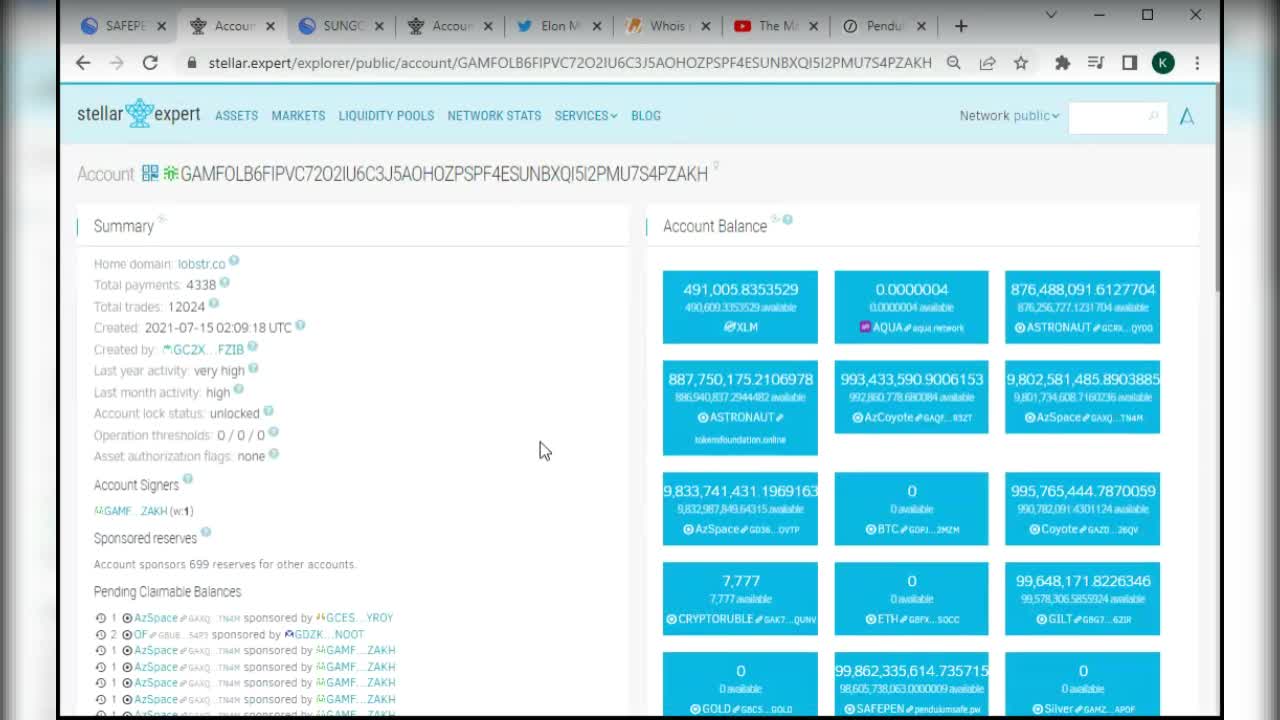The image size is (1280, 720).
Task: Click the Coyote balance tile
Action: click(x=1082, y=509)
